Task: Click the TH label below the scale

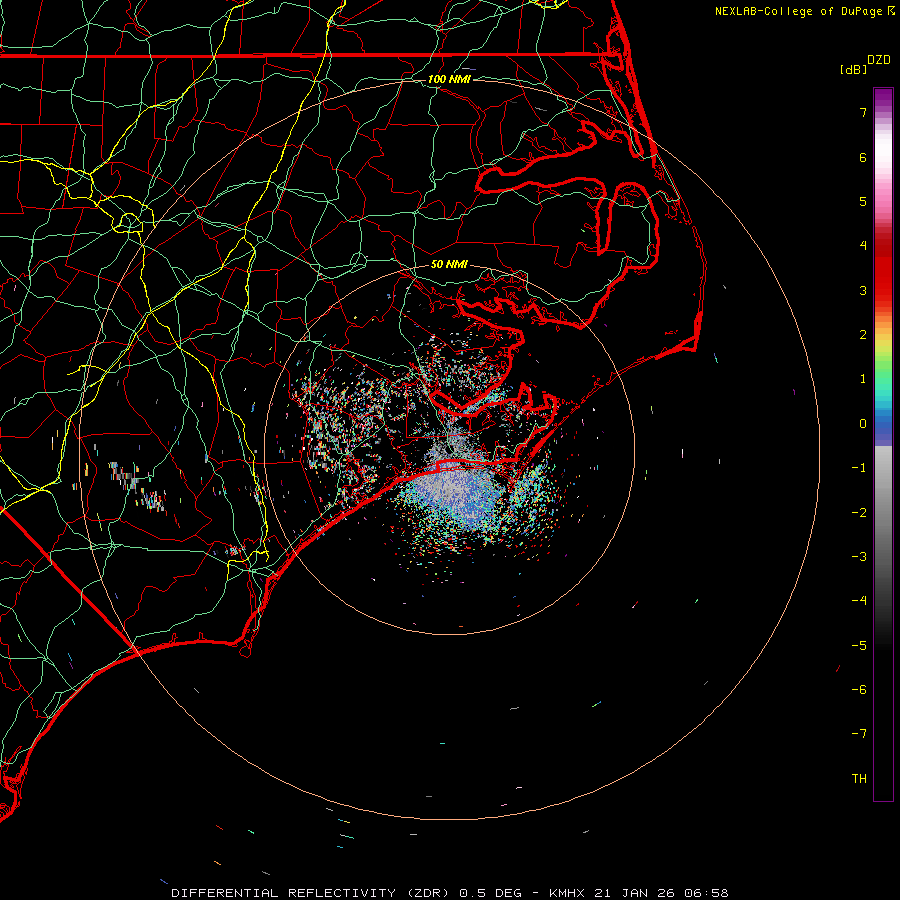Action: (x=858, y=778)
